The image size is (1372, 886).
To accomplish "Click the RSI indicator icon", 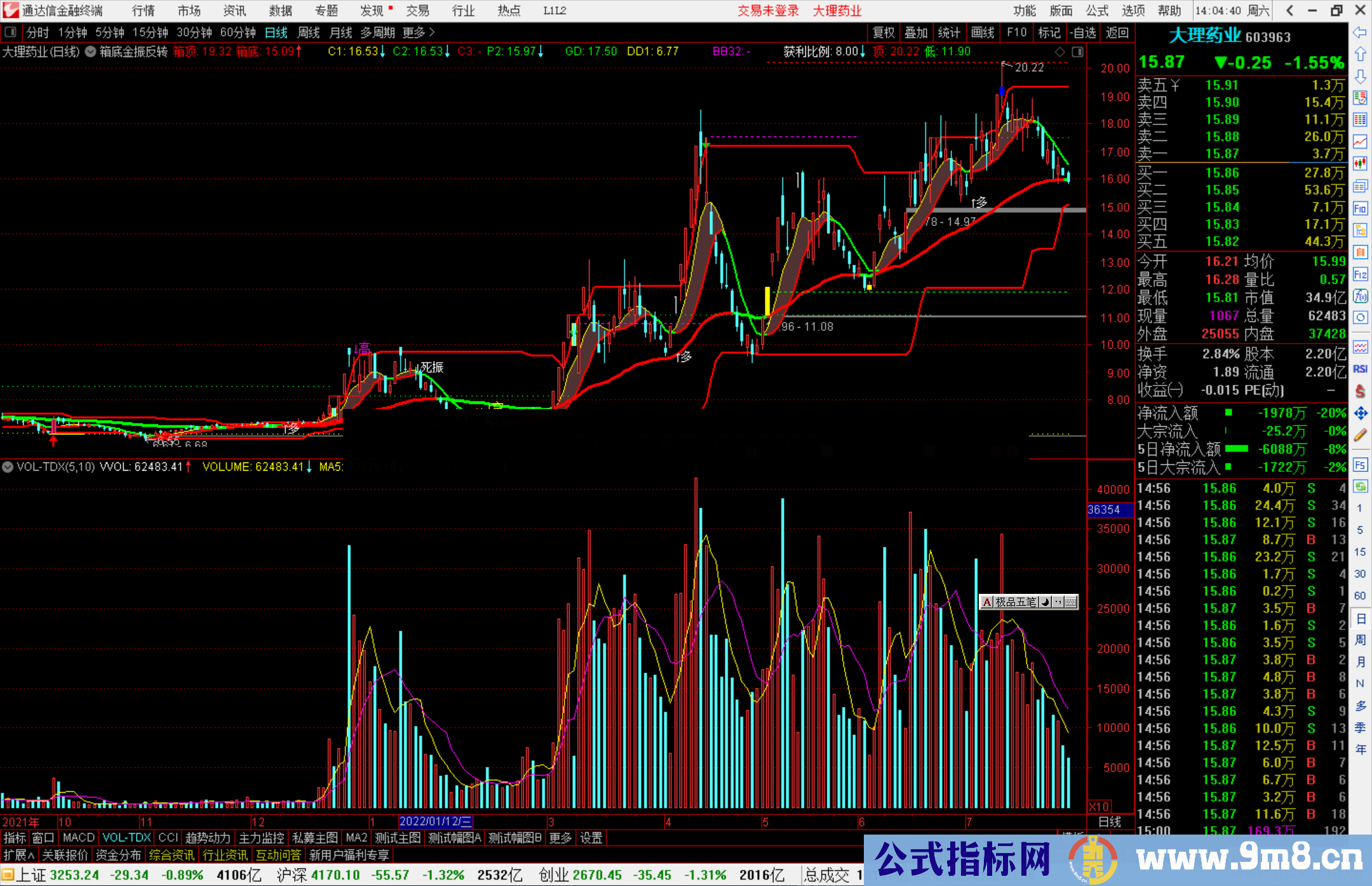I will [1360, 369].
